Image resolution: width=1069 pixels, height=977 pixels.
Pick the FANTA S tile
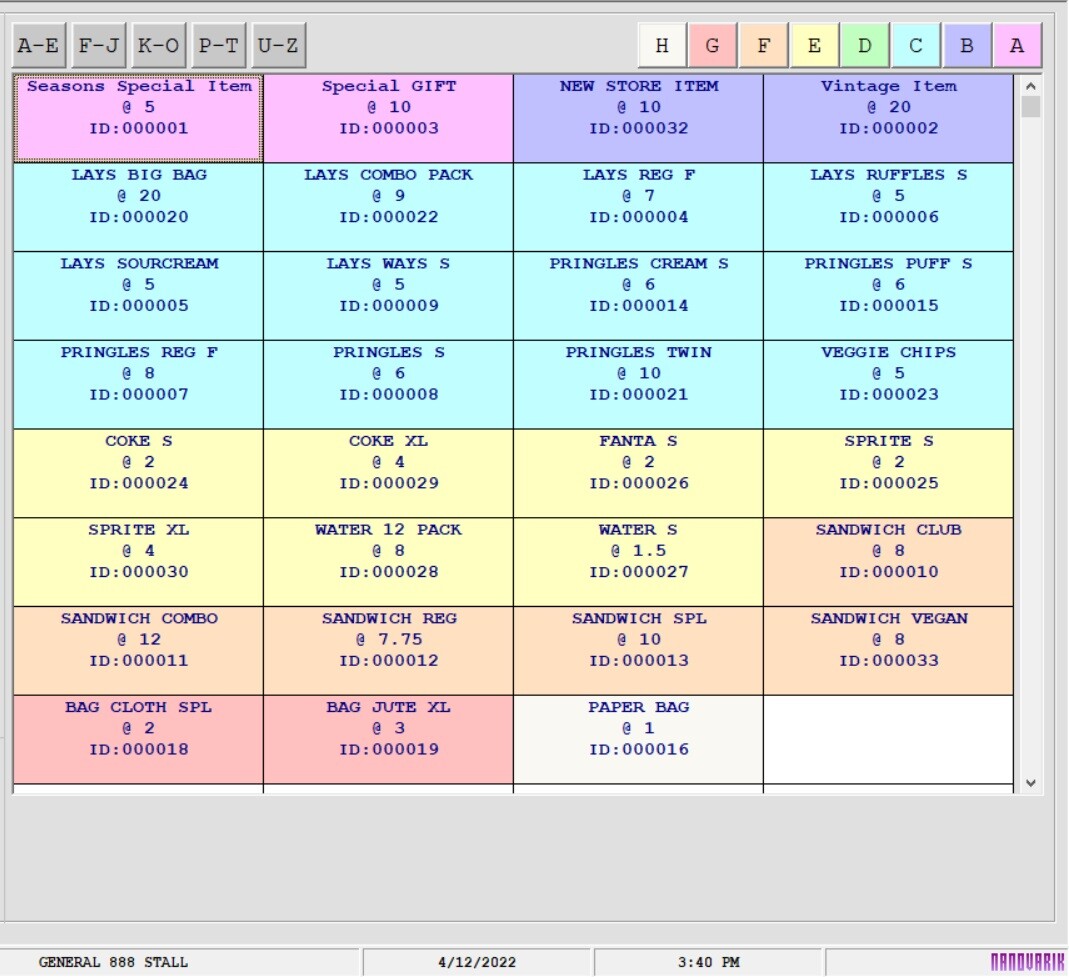tap(639, 473)
